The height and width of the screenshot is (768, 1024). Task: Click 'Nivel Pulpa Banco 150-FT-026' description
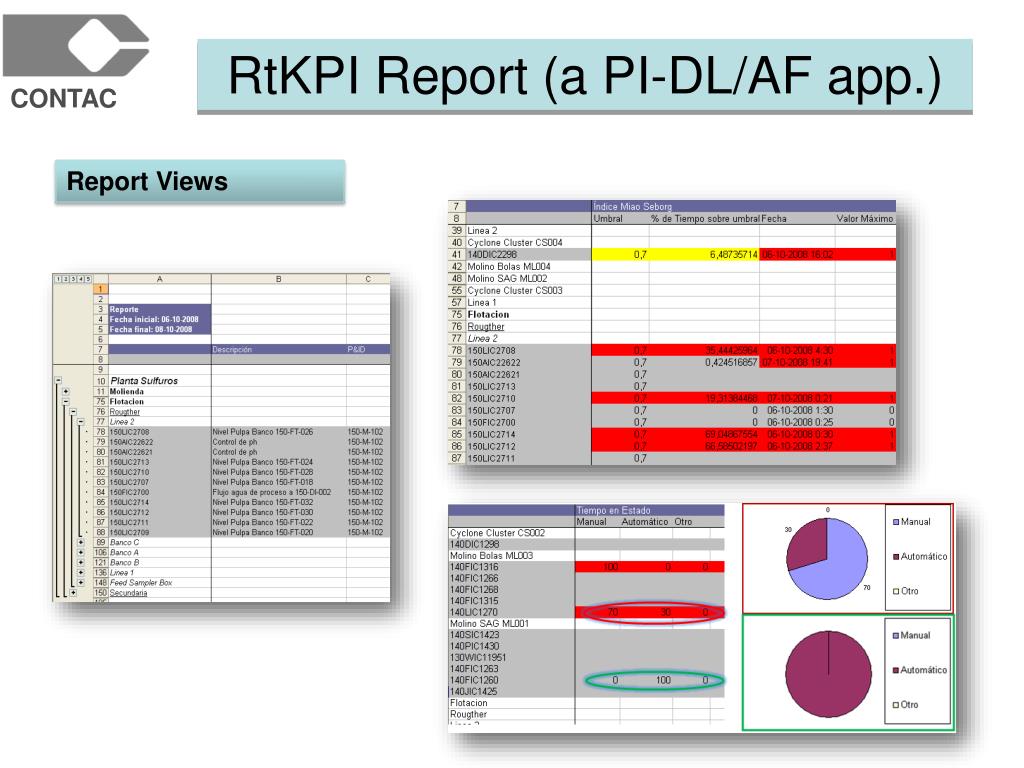coord(263,432)
